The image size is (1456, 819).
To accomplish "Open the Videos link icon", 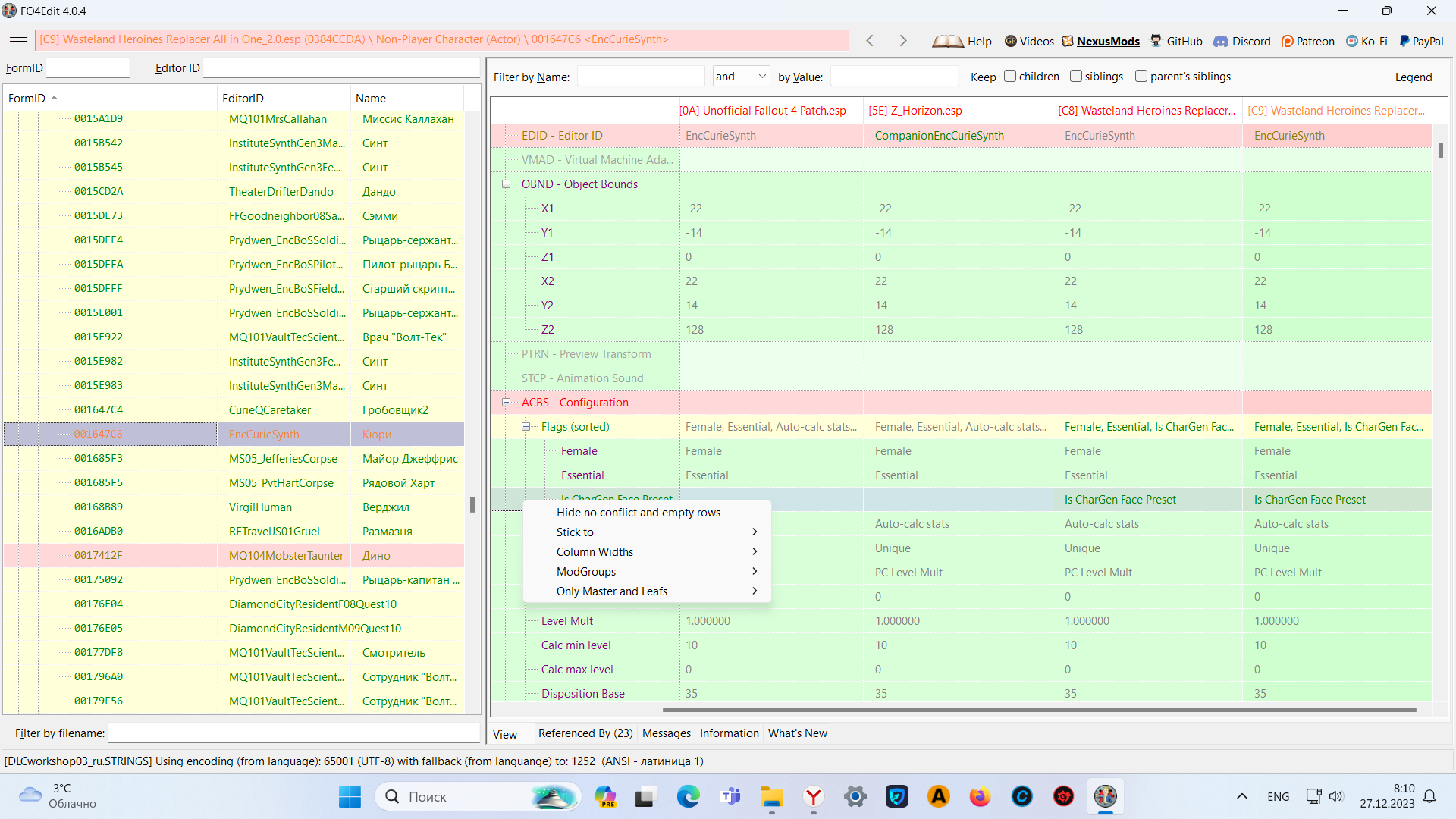I will (x=1011, y=41).
